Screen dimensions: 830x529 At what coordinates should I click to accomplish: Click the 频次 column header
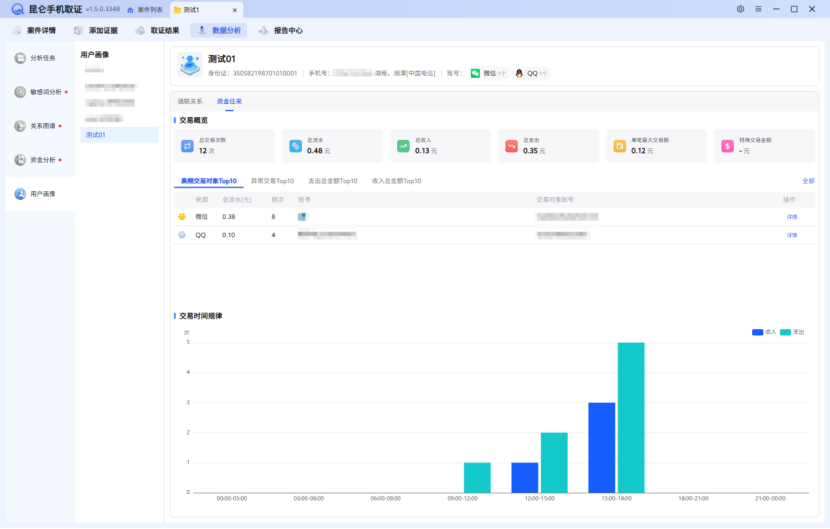pyautogui.click(x=277, y=200)
